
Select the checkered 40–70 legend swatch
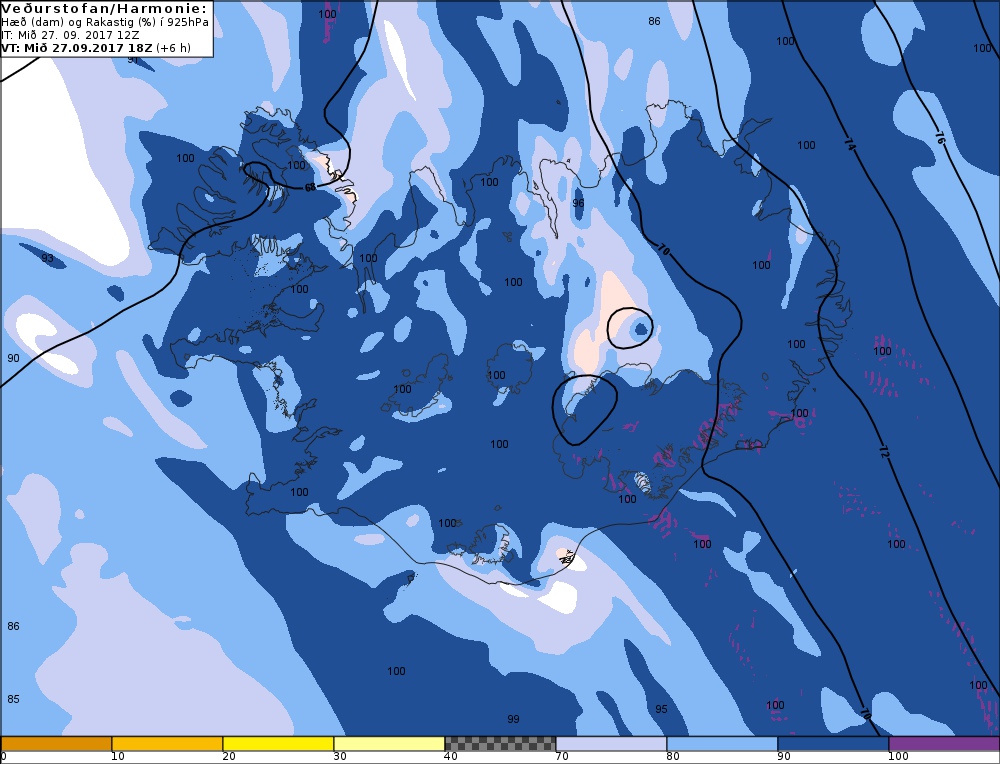[x=500, y=743]
